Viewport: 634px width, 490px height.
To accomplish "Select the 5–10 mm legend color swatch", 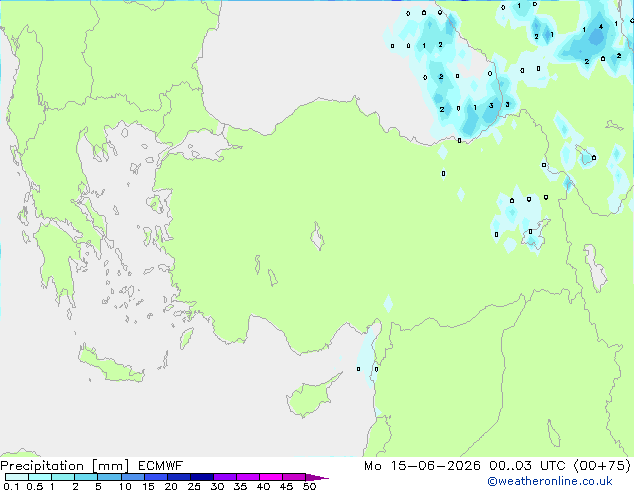I will click(109, 477).
